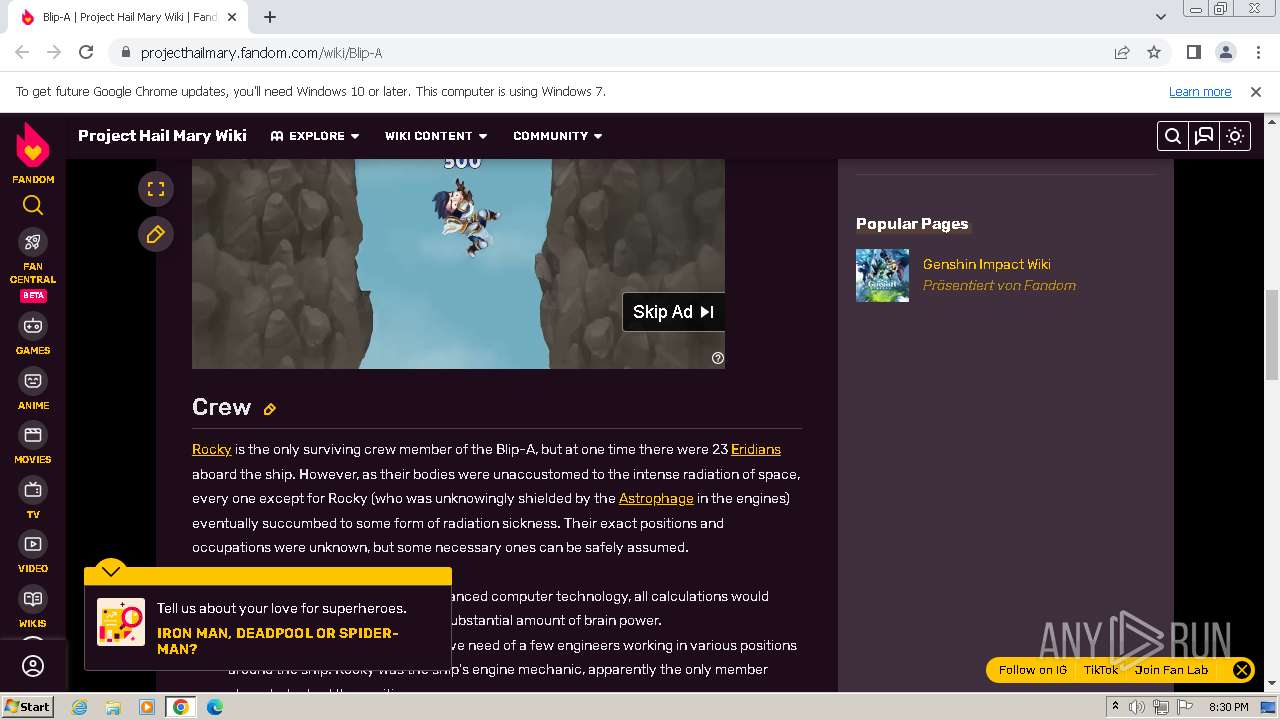Open the sidebar search magnifier
This screenshot has width=1280, height=720.
click(33, 206)
